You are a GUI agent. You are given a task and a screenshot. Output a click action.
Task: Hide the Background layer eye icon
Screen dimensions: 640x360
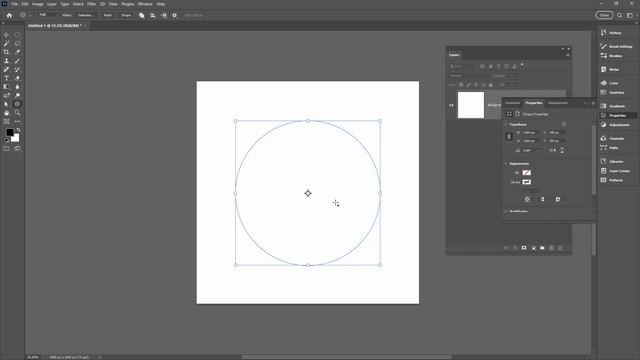pos(451,105)
